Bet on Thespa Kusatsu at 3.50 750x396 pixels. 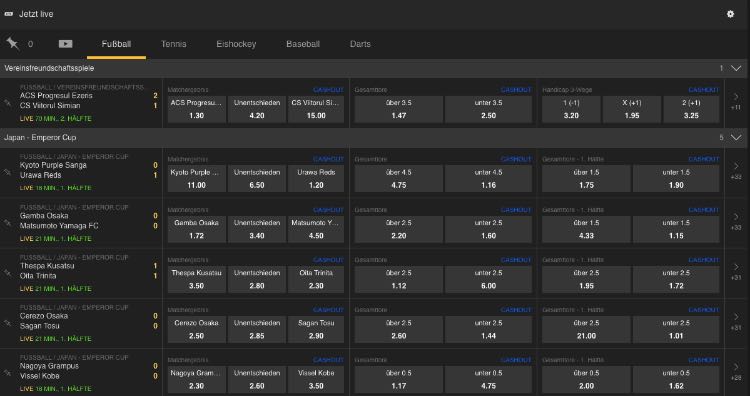coord(196,279)
